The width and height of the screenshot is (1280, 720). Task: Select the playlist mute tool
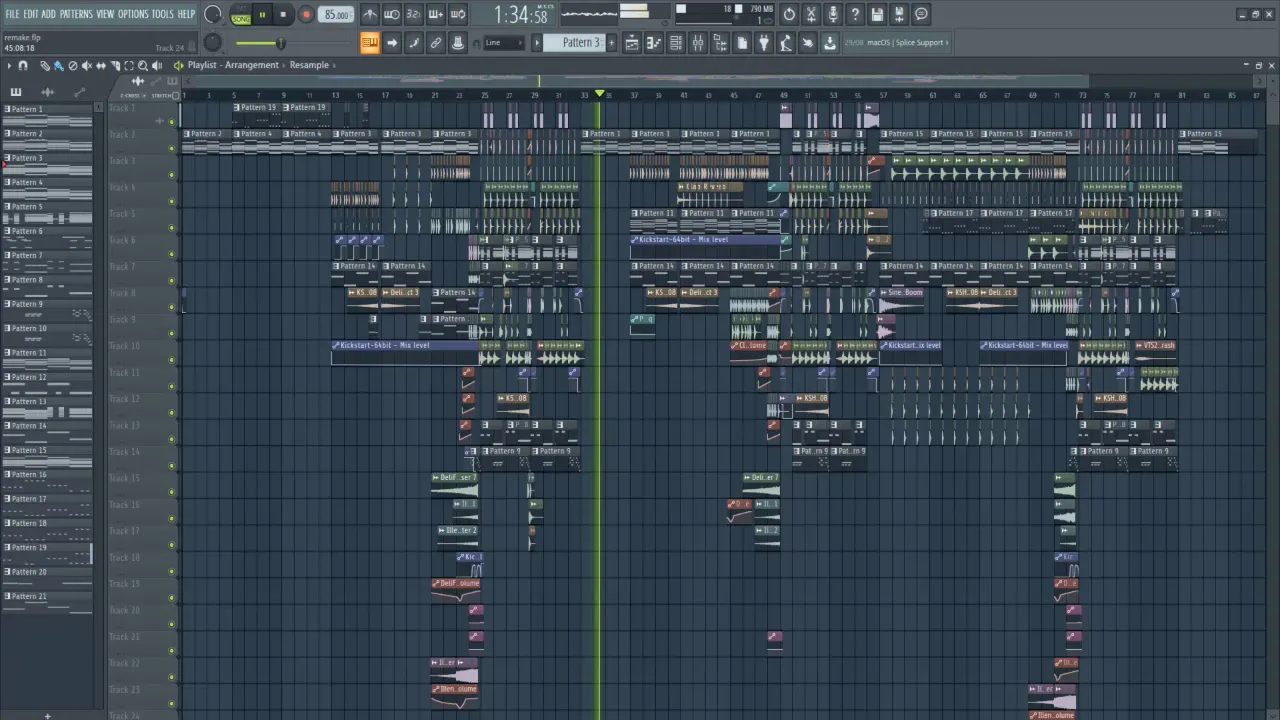86,65
